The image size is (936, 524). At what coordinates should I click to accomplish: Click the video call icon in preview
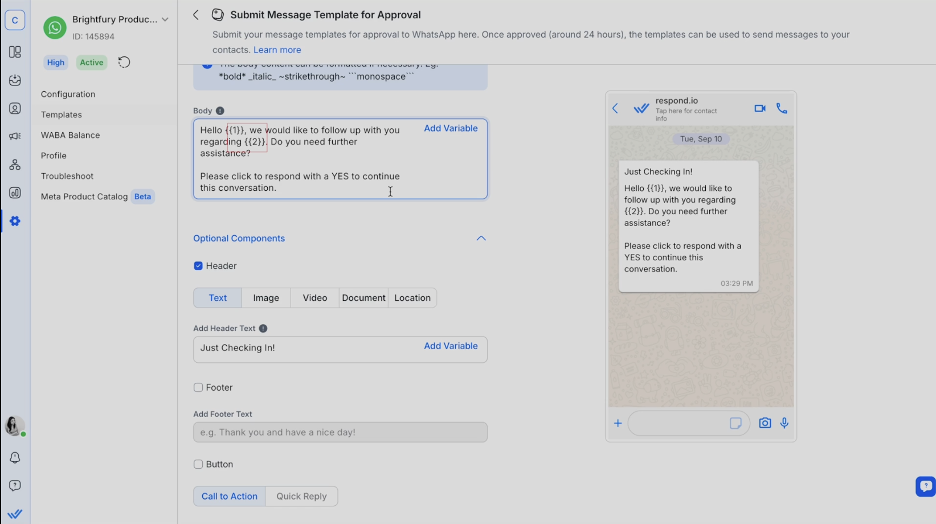click(x=760, y=109)
